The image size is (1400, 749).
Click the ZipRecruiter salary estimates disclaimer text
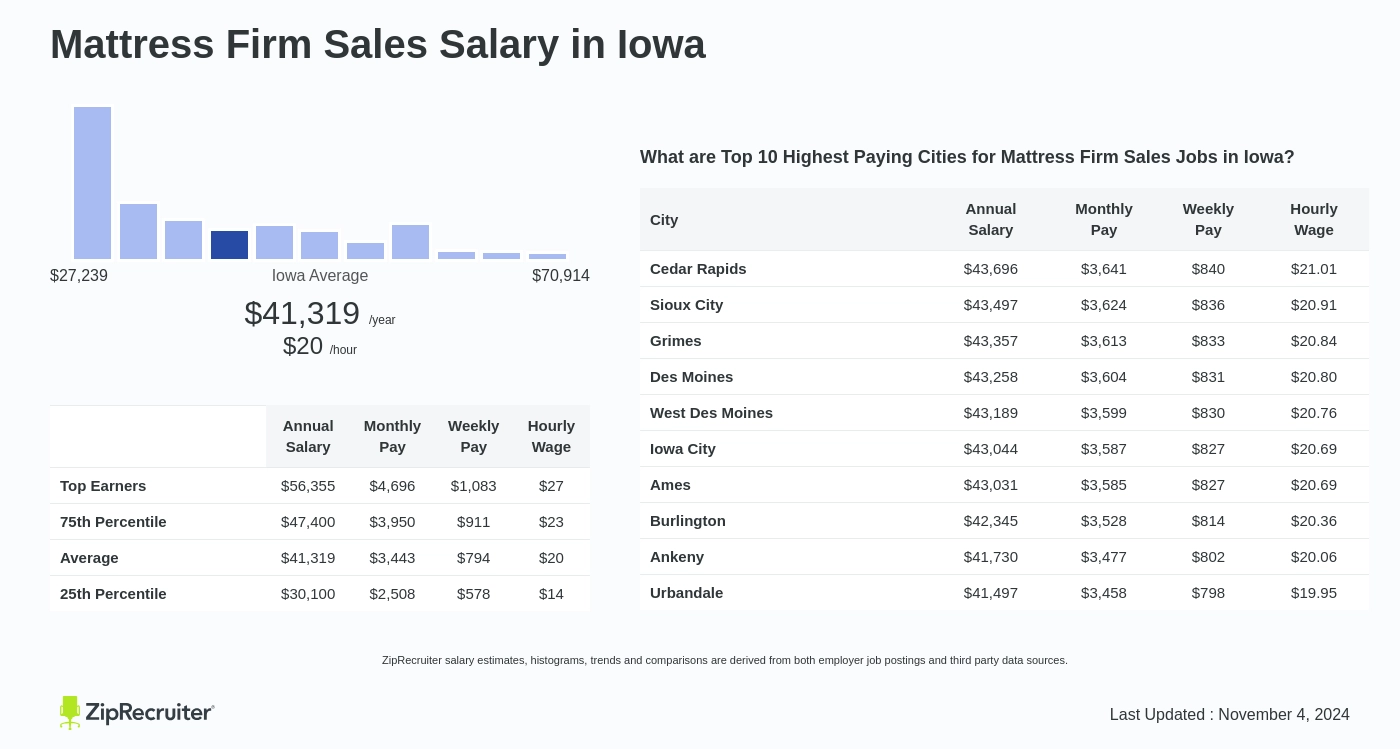coord(725,660)
